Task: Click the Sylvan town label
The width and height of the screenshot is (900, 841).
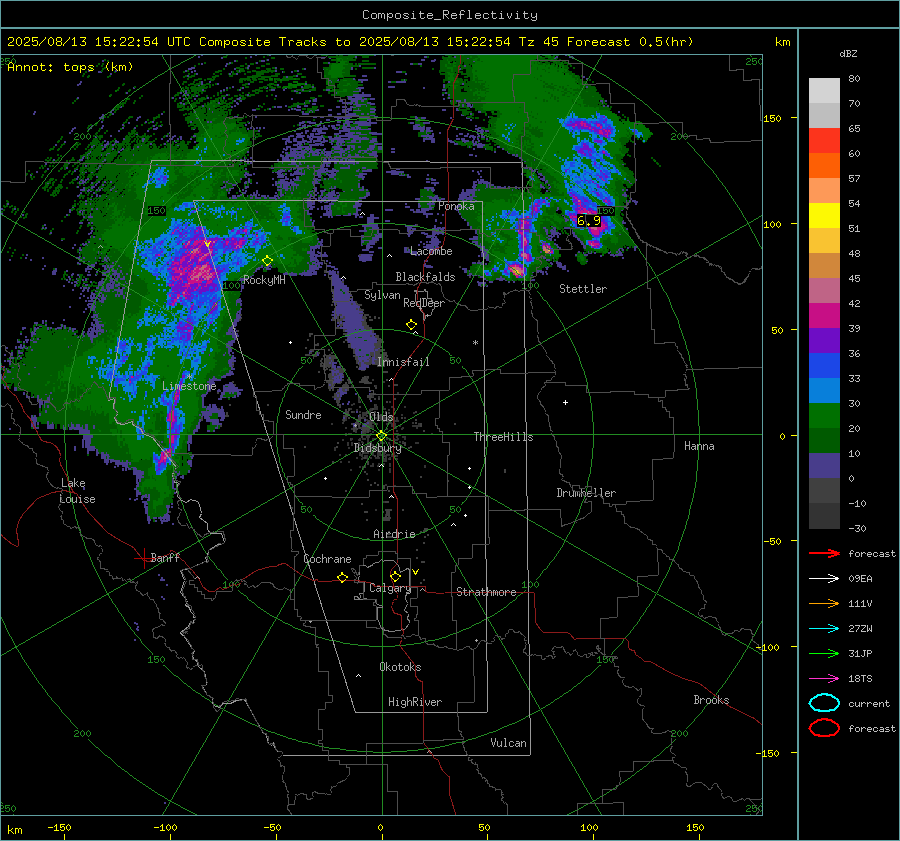Action: click(x=382, y=295)
